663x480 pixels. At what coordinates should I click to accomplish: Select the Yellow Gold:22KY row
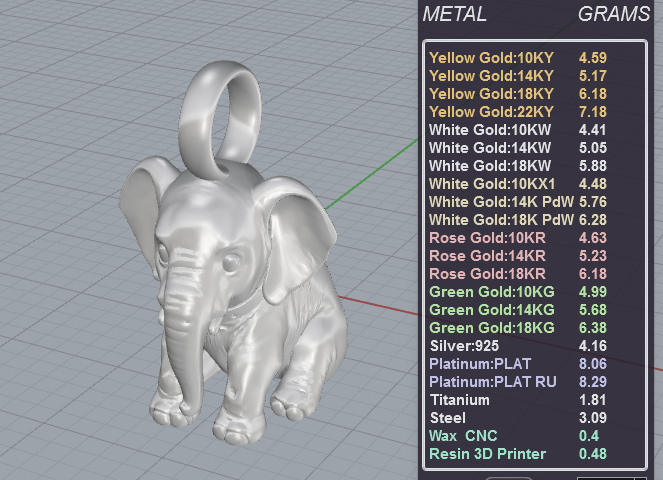coord(518,112)
